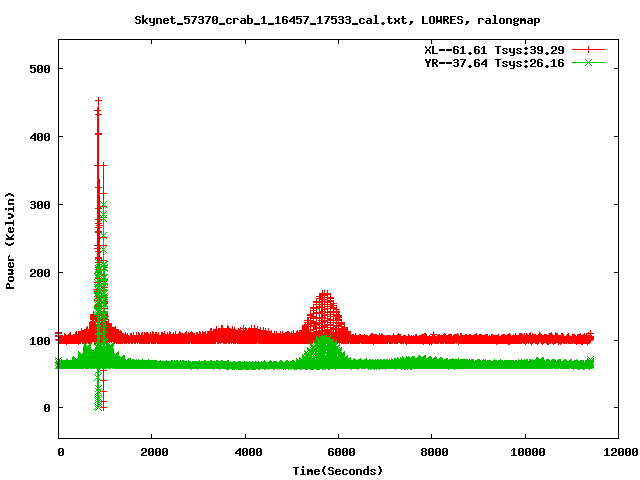Click the green legend line sample
Screen dimensions: 640x480
click(x=588, y=63)
